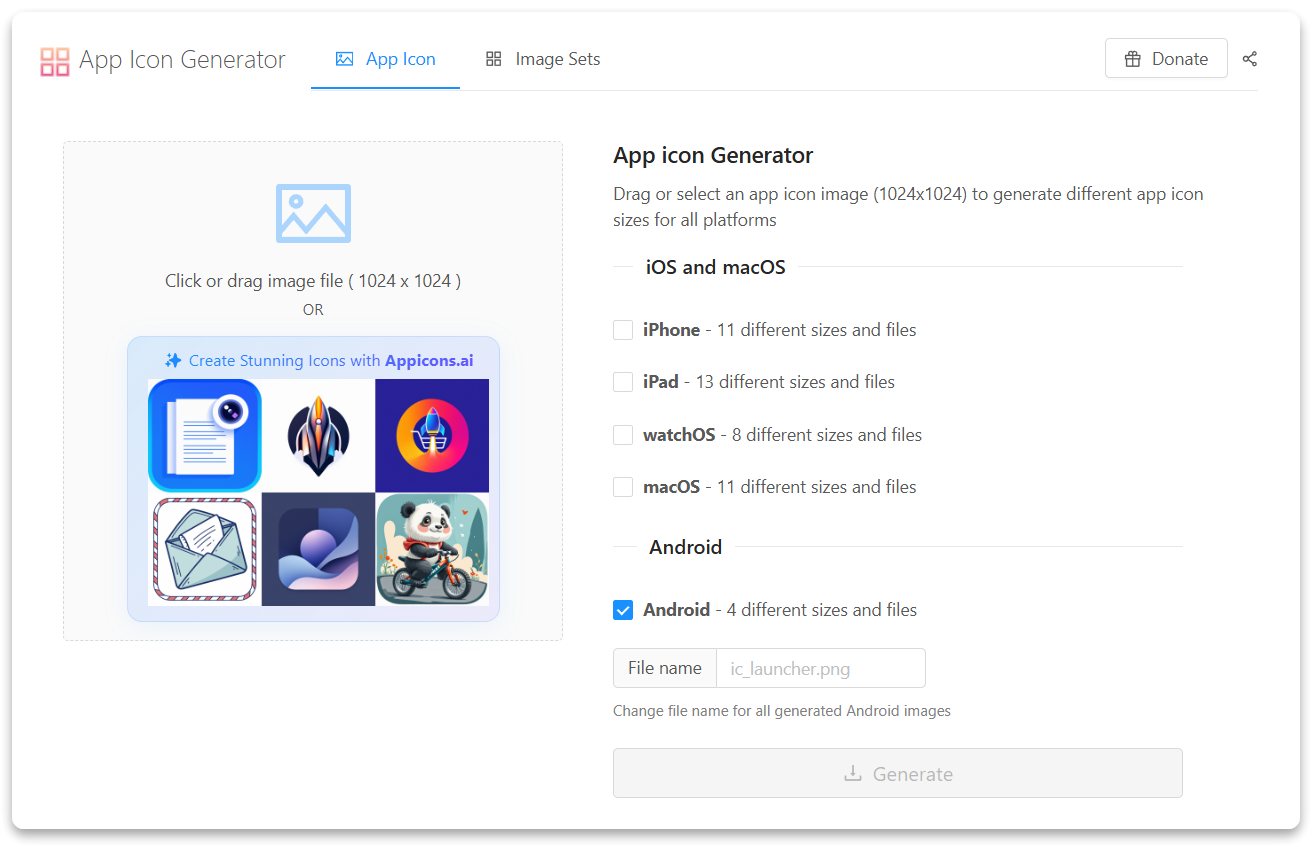The image size is (1312, 847).
Task: Enable the iPad checkbox
Action: coord(623,382)
